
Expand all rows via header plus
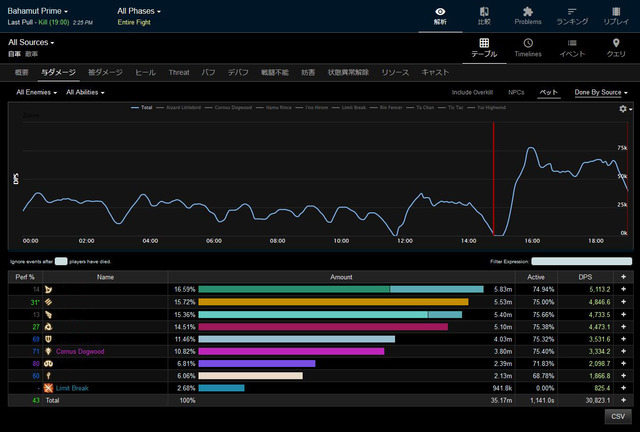(623, 277)
